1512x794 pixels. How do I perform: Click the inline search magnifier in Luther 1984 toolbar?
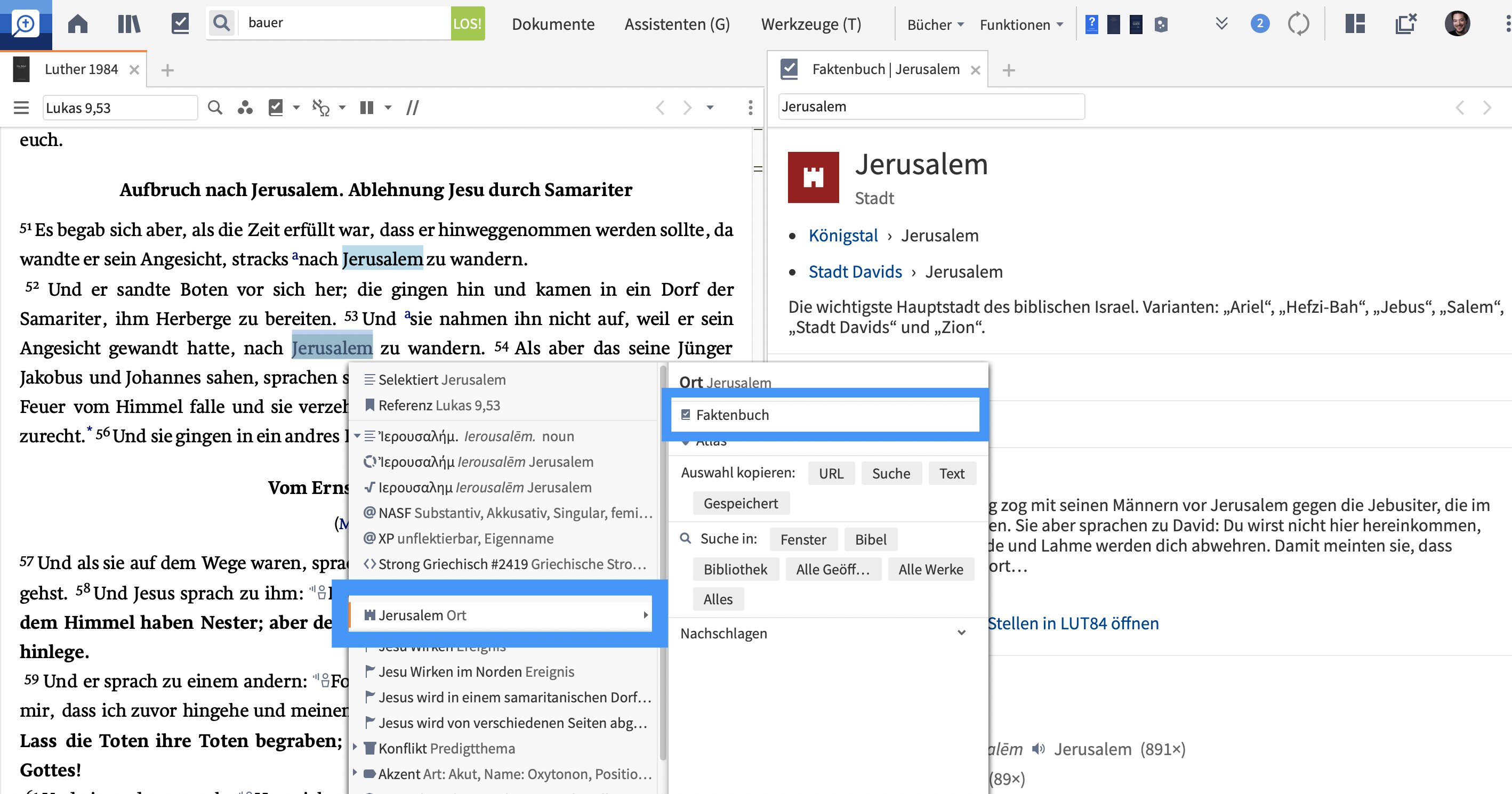215,108
